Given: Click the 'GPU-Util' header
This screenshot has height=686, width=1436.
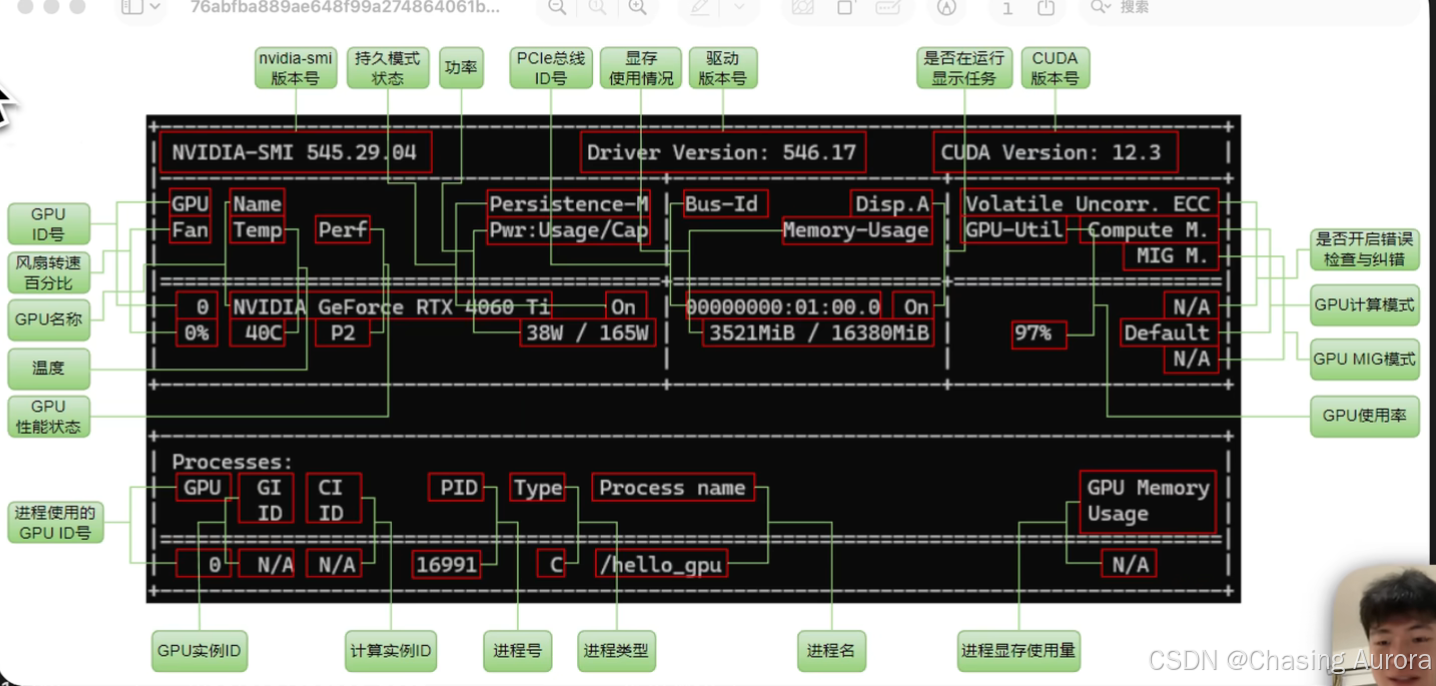Looking at the screenshot, I should tap(1013, 230).
